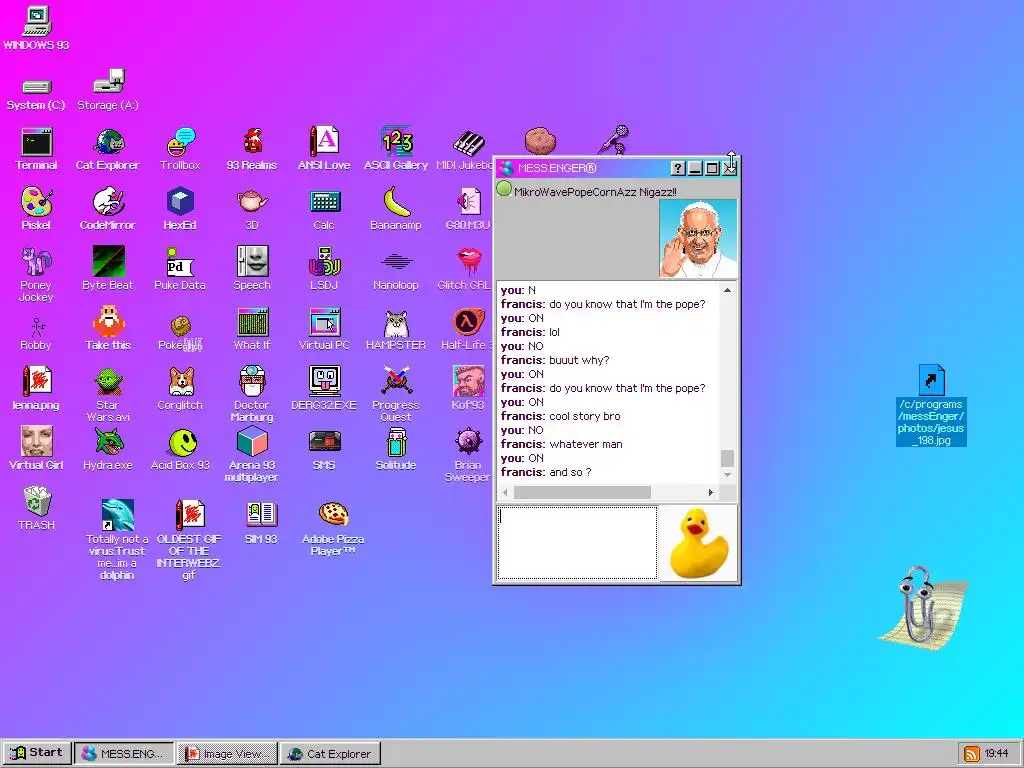The height and width of the screenshot is (768, 1024).
Task: Click the rubber duck avatar picture
Action: coord(698,543)
